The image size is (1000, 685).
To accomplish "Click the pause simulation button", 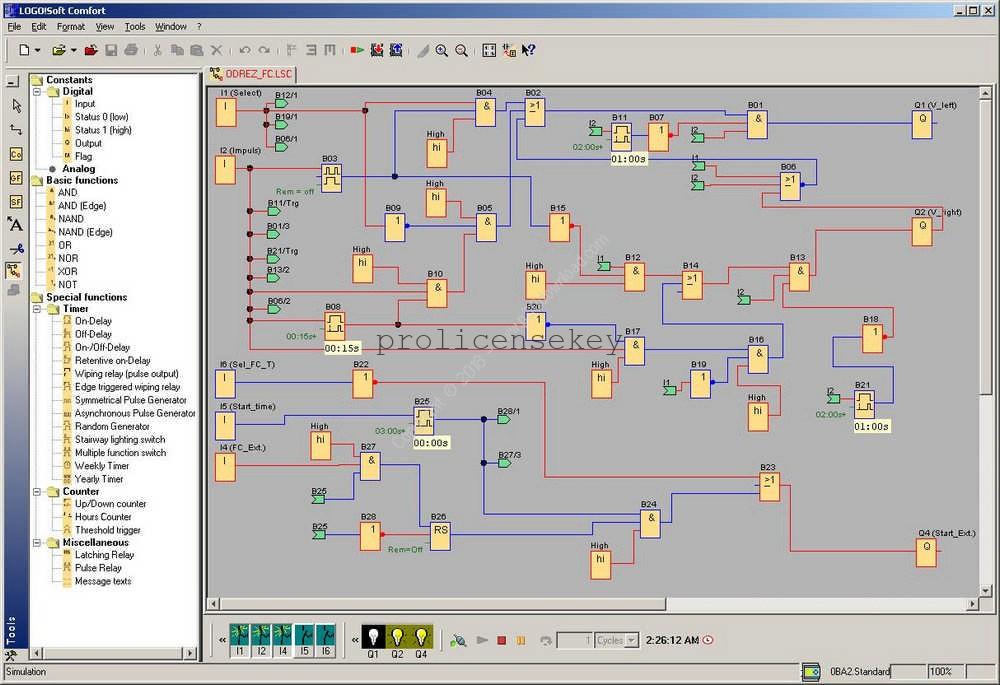I will 520,640.
